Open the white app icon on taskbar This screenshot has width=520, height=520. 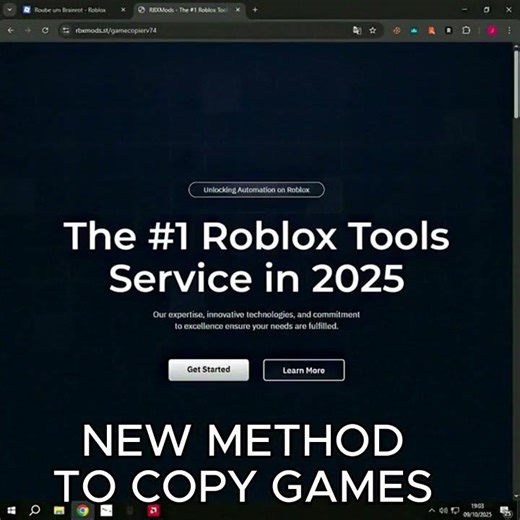click(106, 510)
